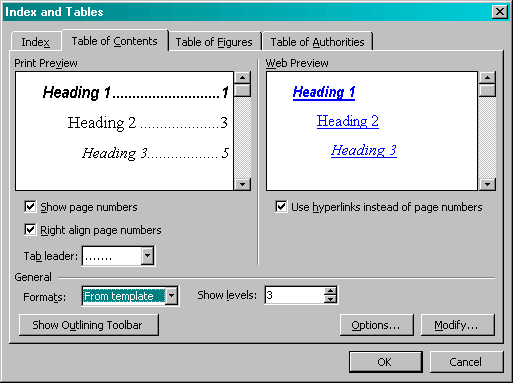Image resolution: width=513 pixels, height=383 pixels.
Task: Click the Heading 2 hyperlink in Web Preview
Action: pos(348,121)
